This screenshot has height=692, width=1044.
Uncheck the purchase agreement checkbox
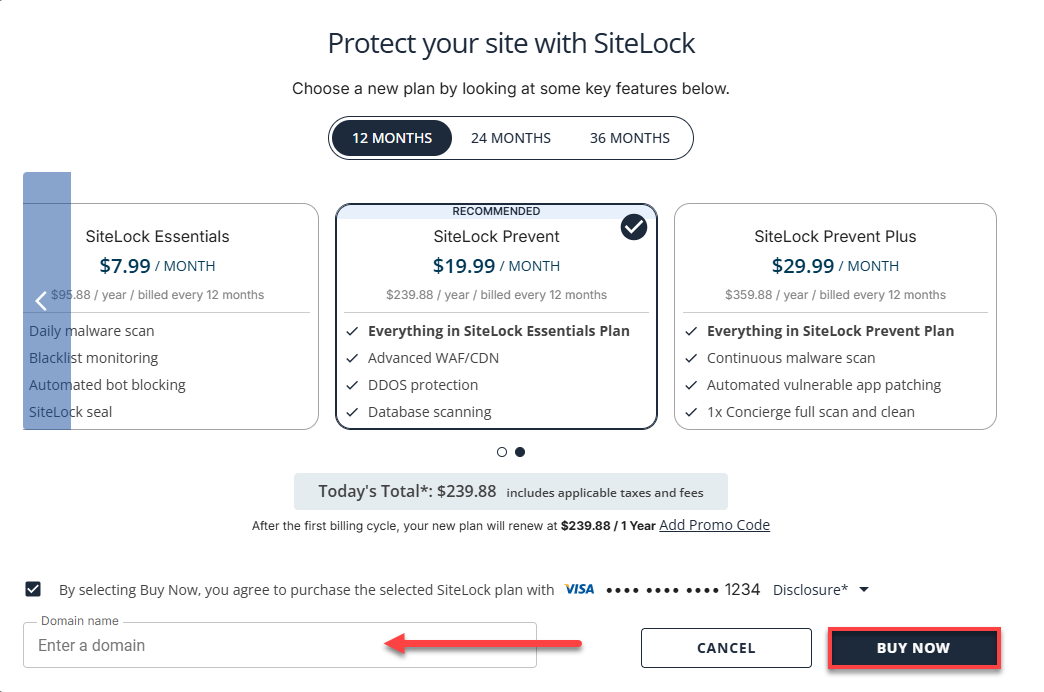(x=33, y=589)
